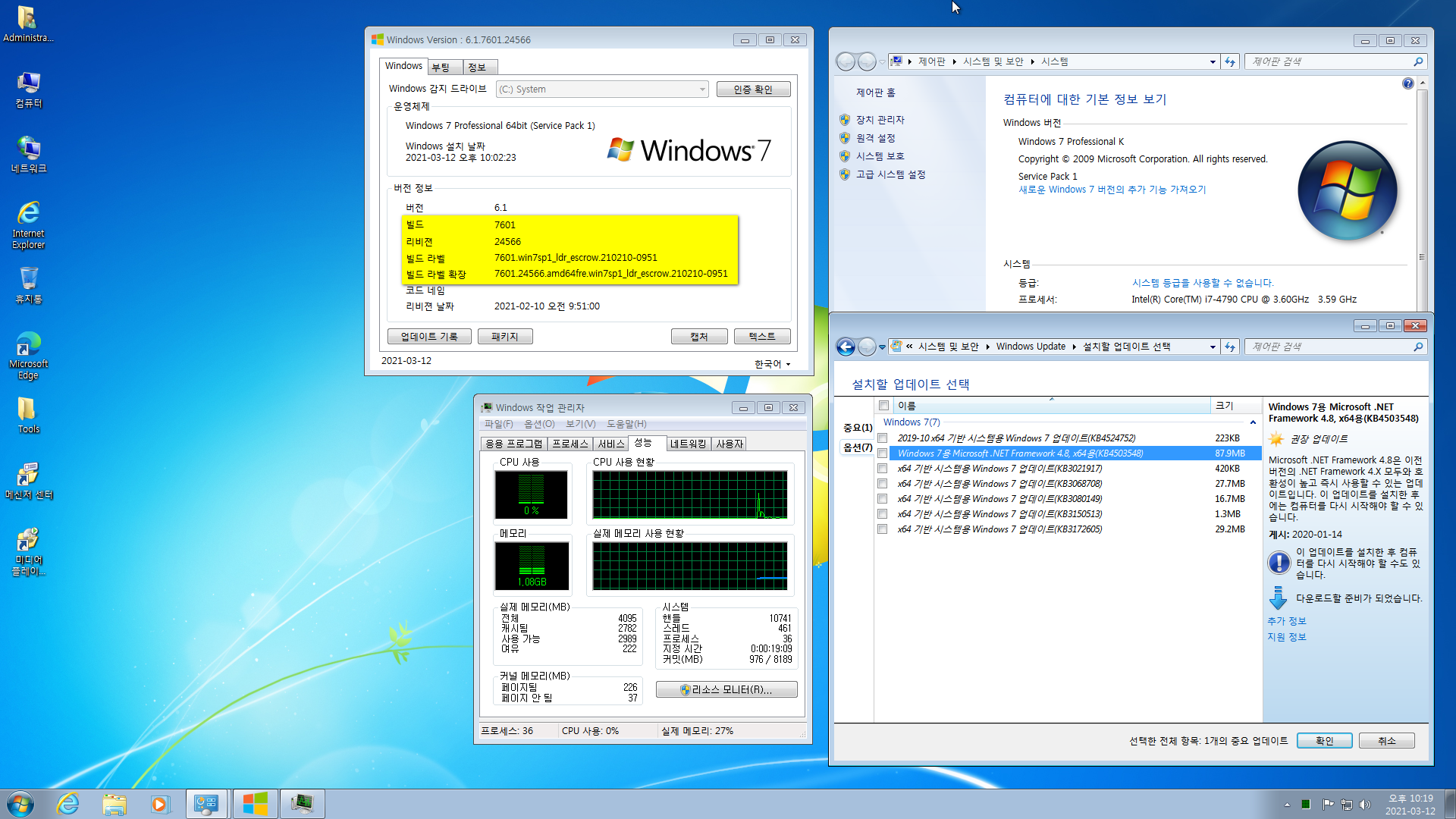
Task: Check the KB3150513 update checkbox
Action: pos(882,514)
